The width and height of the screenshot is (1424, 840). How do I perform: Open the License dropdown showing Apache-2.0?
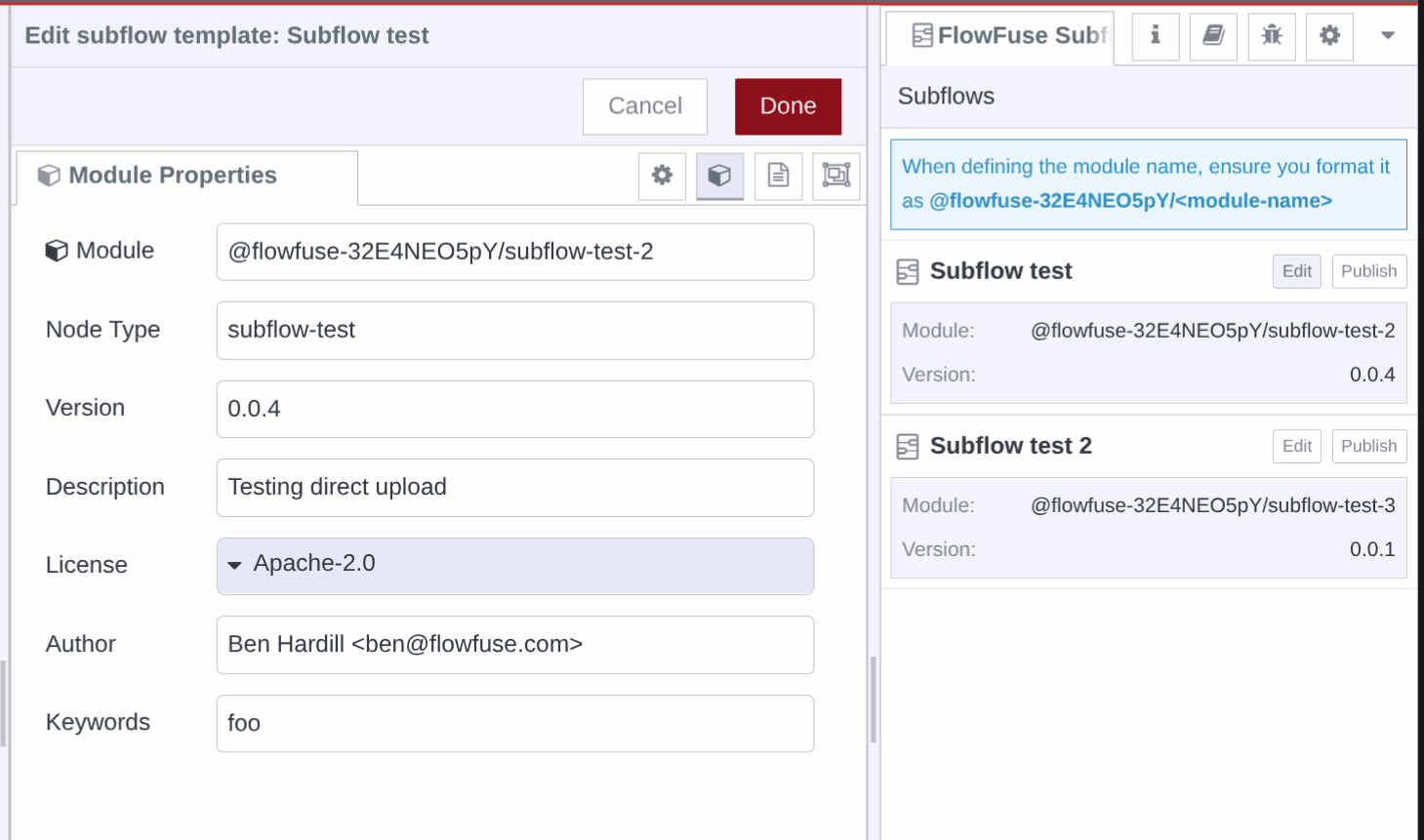click(x=514, y=566)
